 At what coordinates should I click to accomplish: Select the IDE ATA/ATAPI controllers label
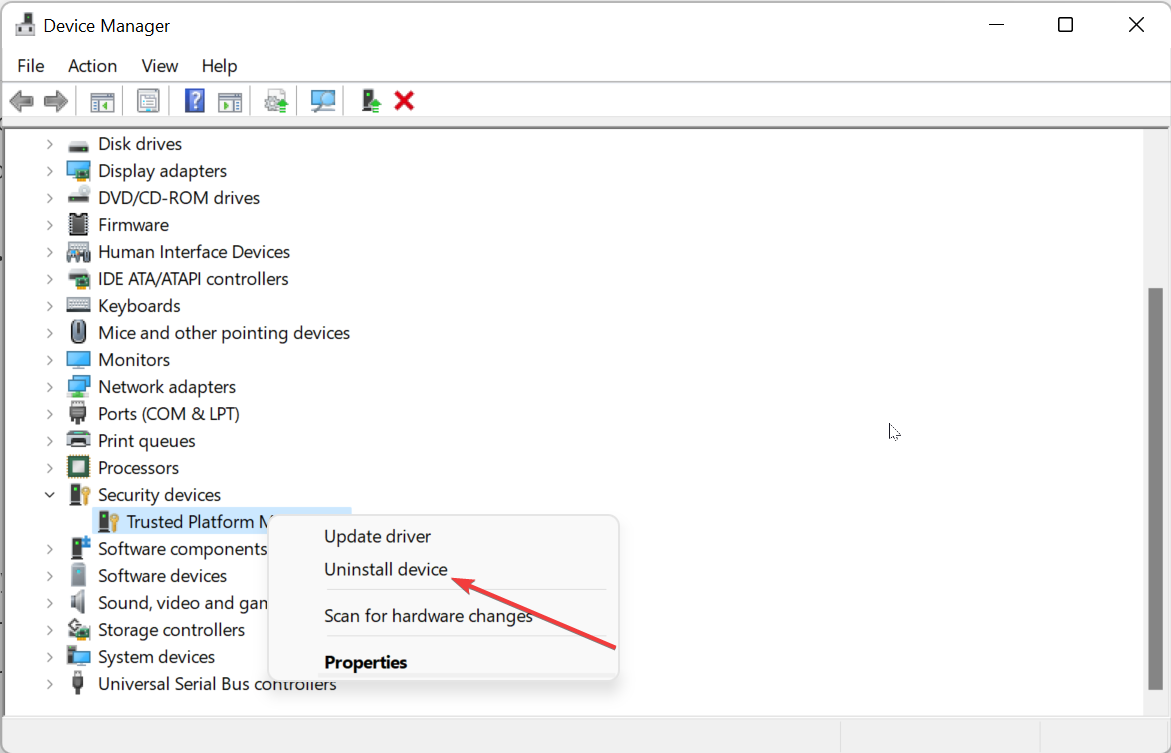[x=193, y=279]
